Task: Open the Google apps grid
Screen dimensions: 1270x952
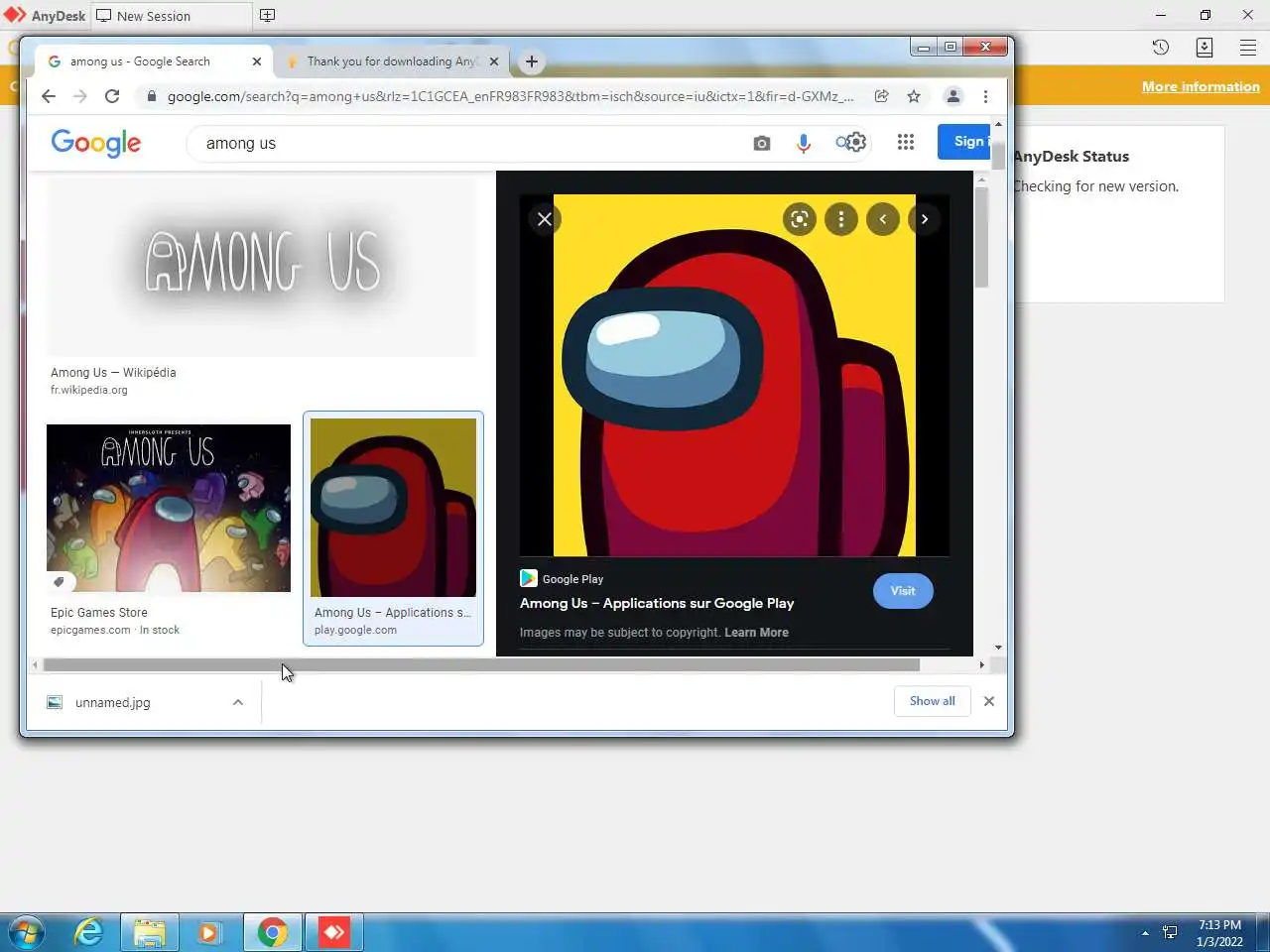Action: 905,142
